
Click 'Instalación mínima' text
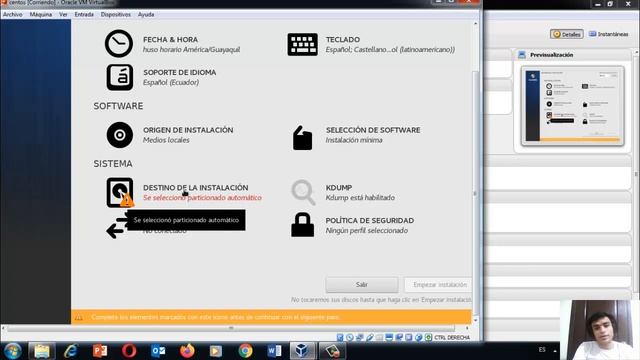pyautogui.click(x=354, y=140)
